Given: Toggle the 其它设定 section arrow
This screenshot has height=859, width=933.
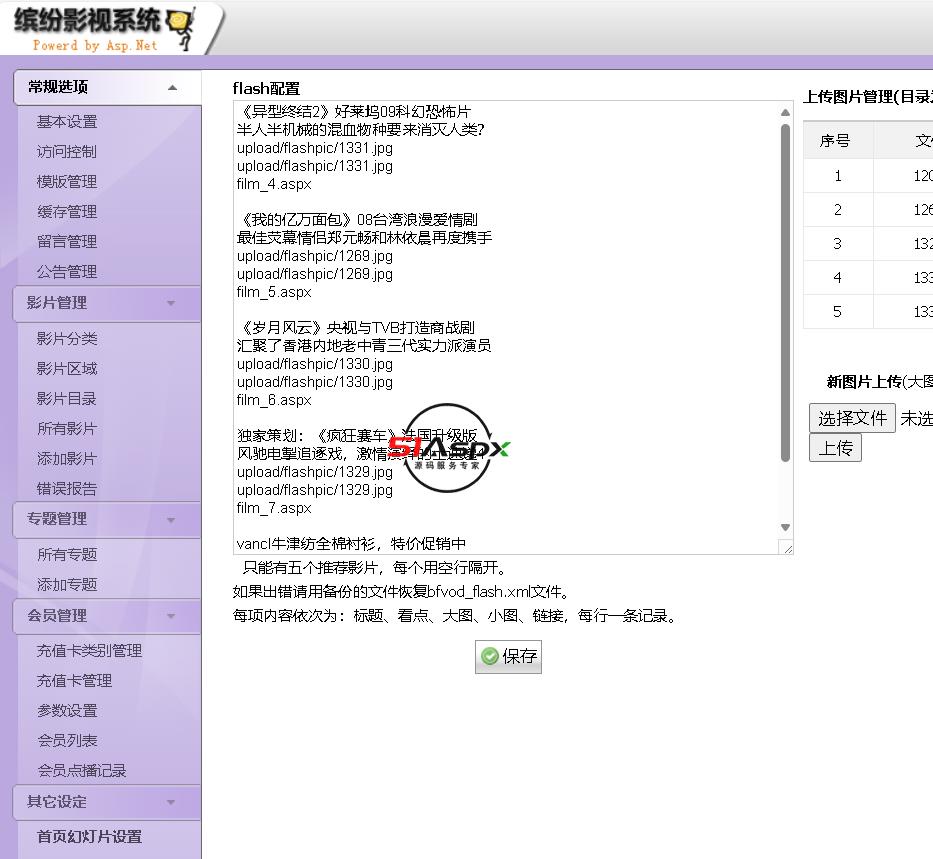Looking at the screenshot, I should click(171, 802).
